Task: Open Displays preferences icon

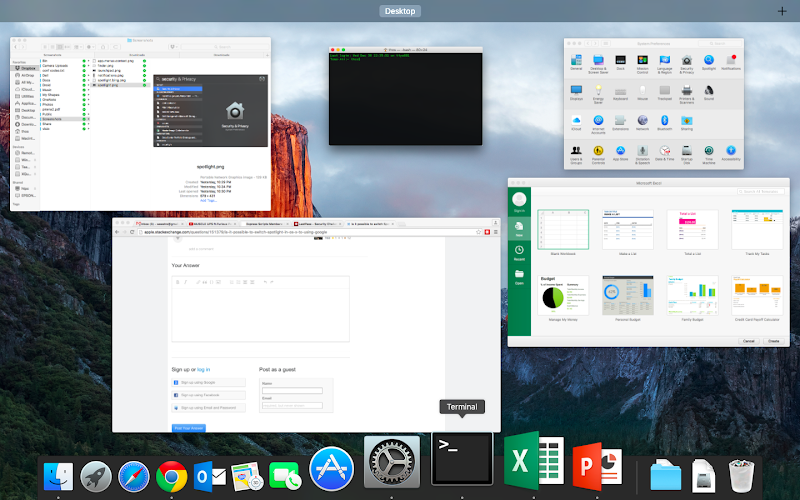Action: point(576,93)
